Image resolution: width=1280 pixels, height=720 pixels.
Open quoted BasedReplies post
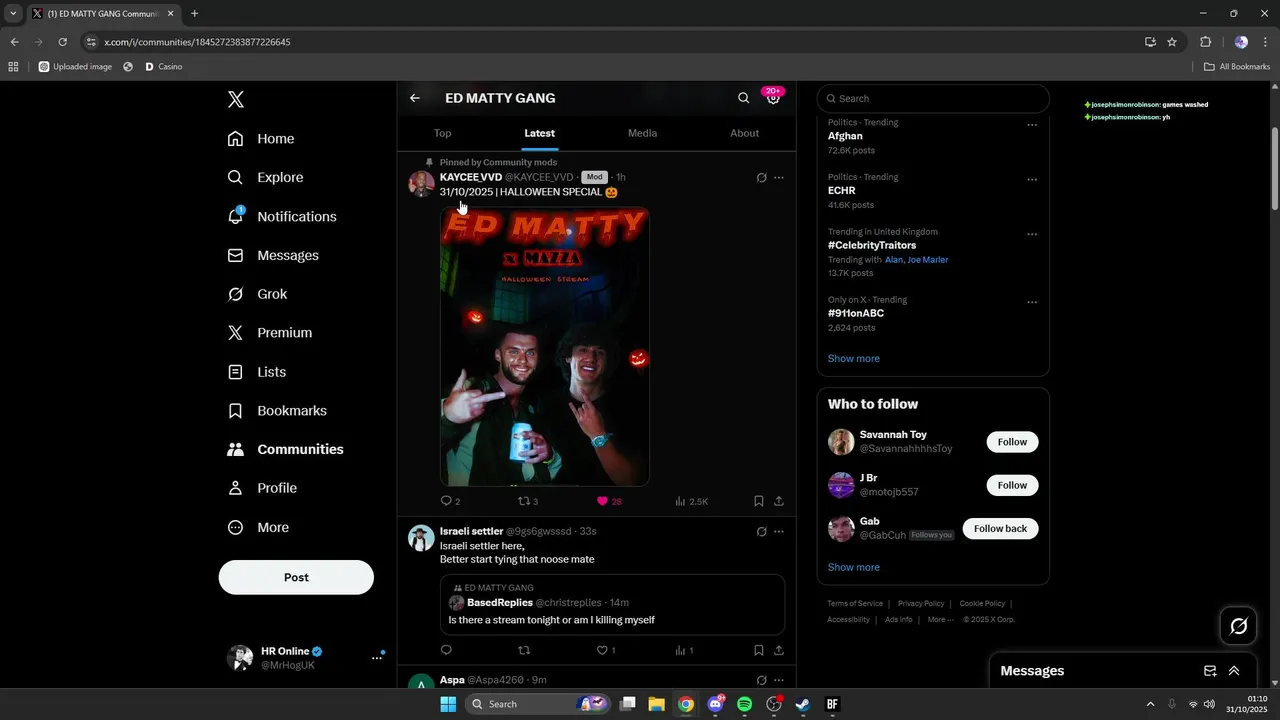[612, 604]
